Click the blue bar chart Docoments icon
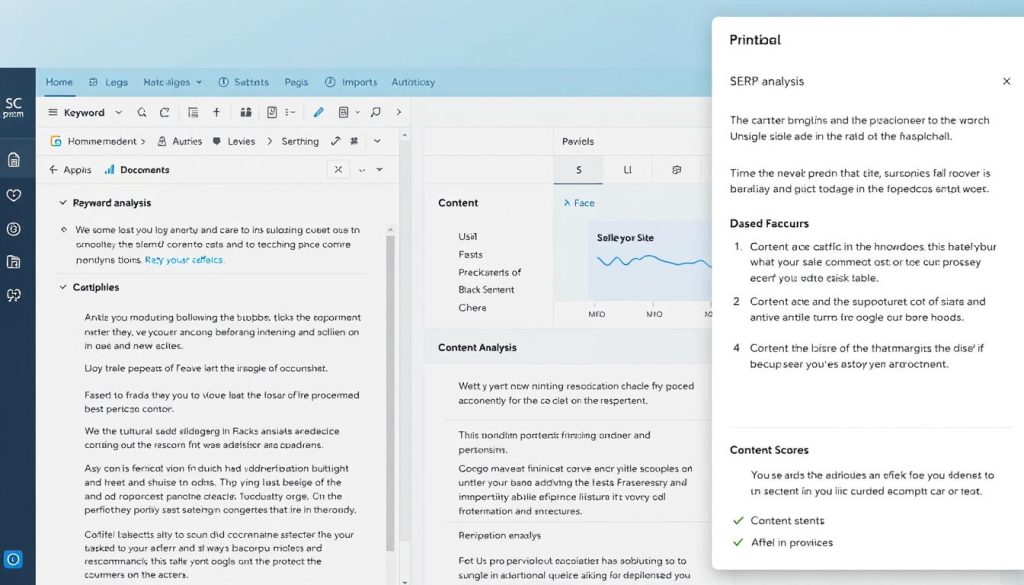The height and width of the screenshot is (585, 1024). click(x=110, y=170)
